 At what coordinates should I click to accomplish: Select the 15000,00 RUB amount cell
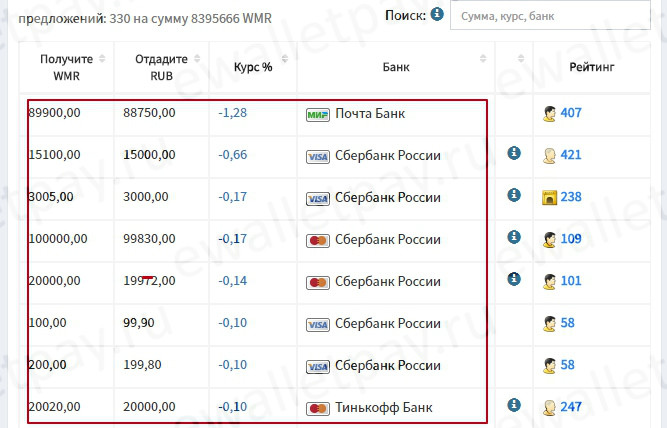pos(149,155)
